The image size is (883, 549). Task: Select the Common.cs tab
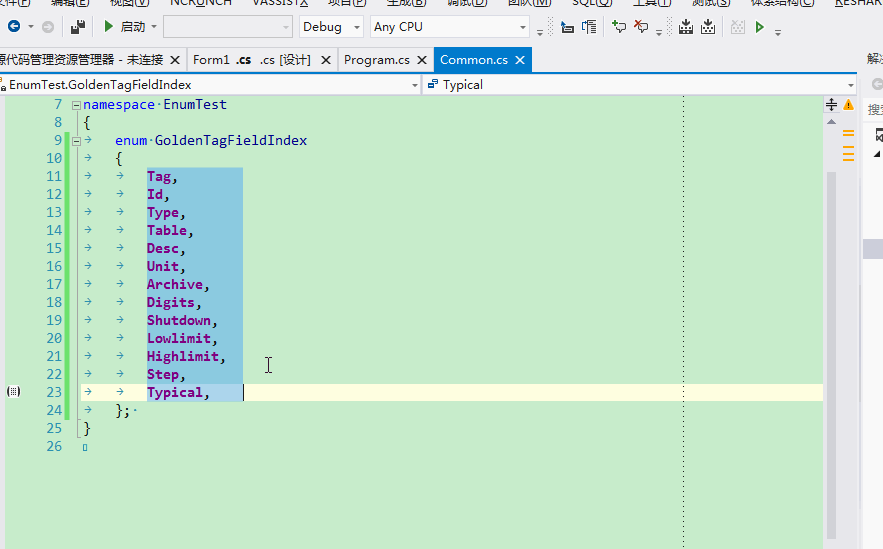pos(474,60)
